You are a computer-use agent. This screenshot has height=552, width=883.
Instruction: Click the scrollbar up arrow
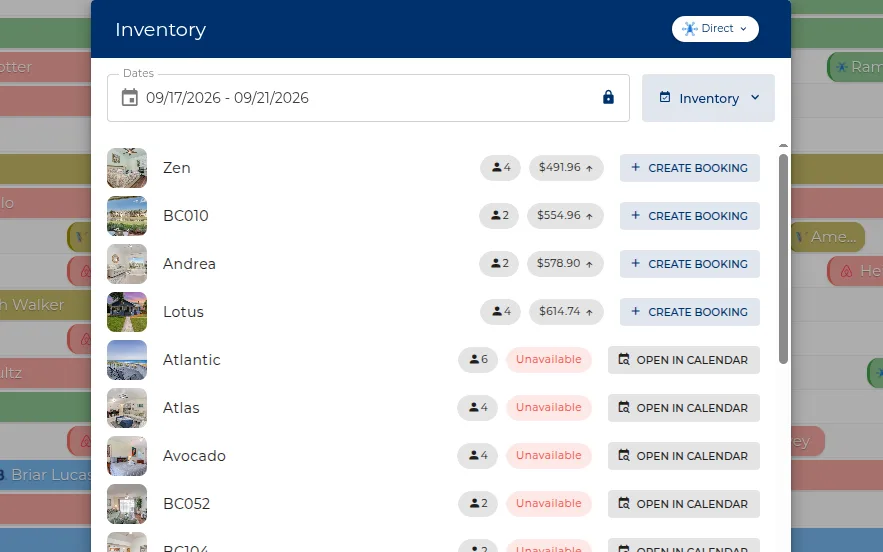click(783, 146)
